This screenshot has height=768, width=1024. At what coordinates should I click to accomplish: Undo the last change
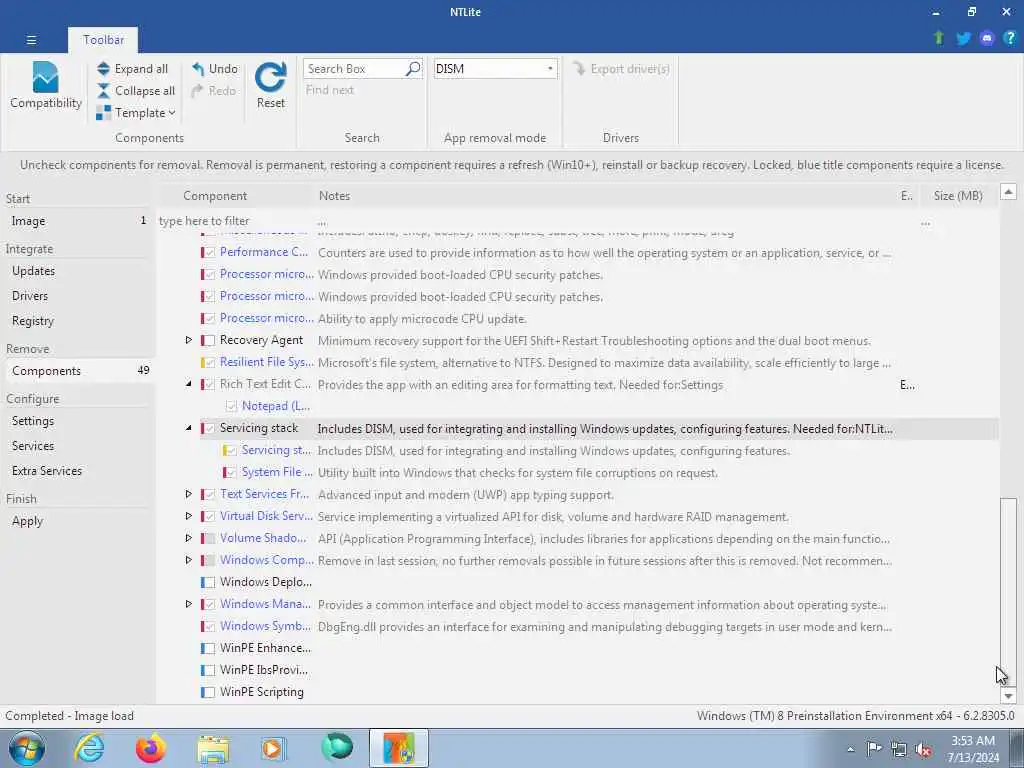click(x=215, y=69)
